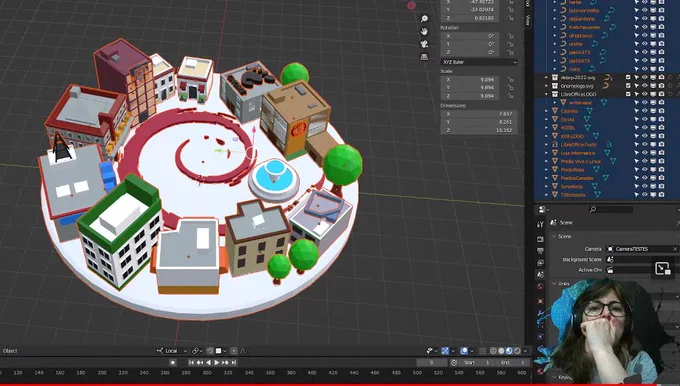Image resolution: width=680 pixels, height=386 pixels.
Task: Disable render camera icon for PredioRosa
Action: (661, 170)
